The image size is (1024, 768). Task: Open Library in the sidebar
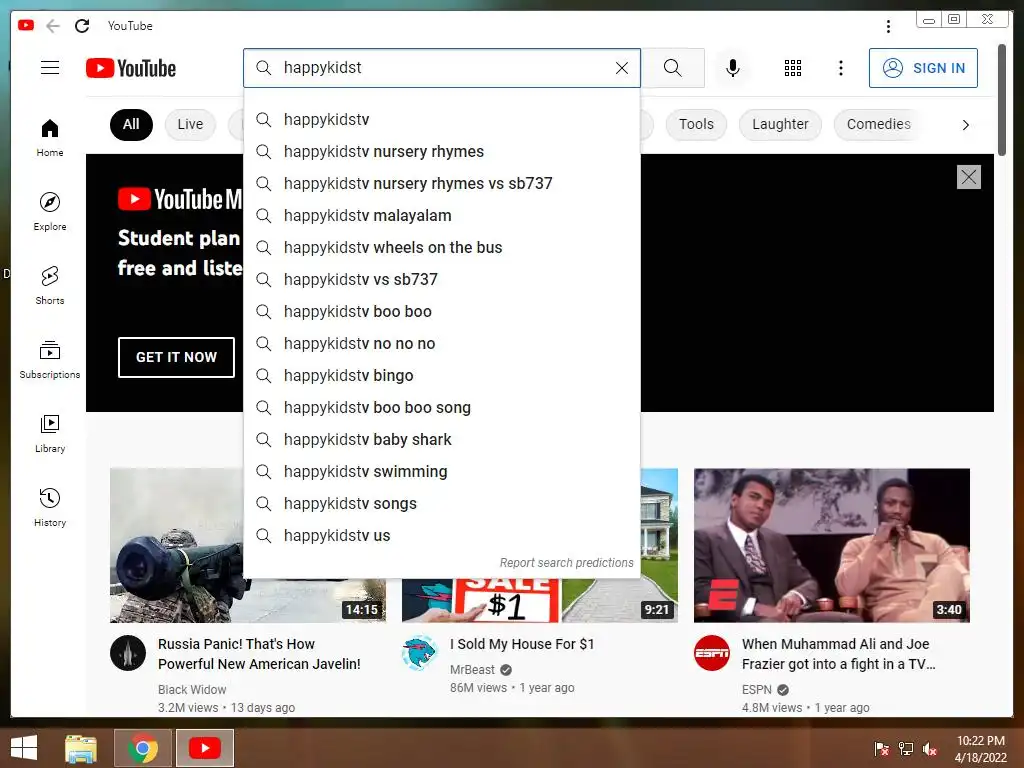point(50,434)
